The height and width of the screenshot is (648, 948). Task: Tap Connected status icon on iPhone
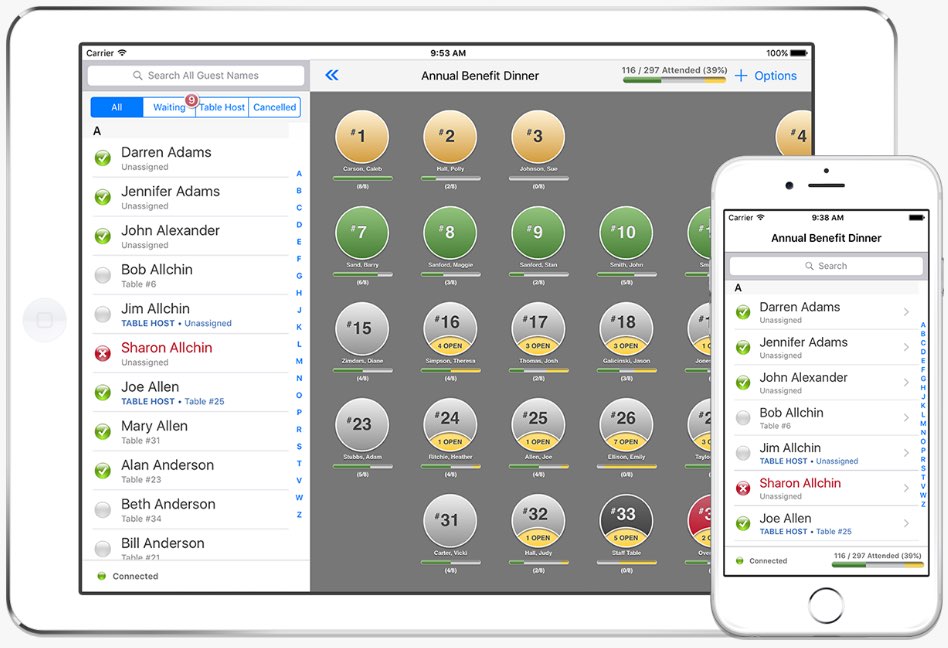(x=739, y=561)
